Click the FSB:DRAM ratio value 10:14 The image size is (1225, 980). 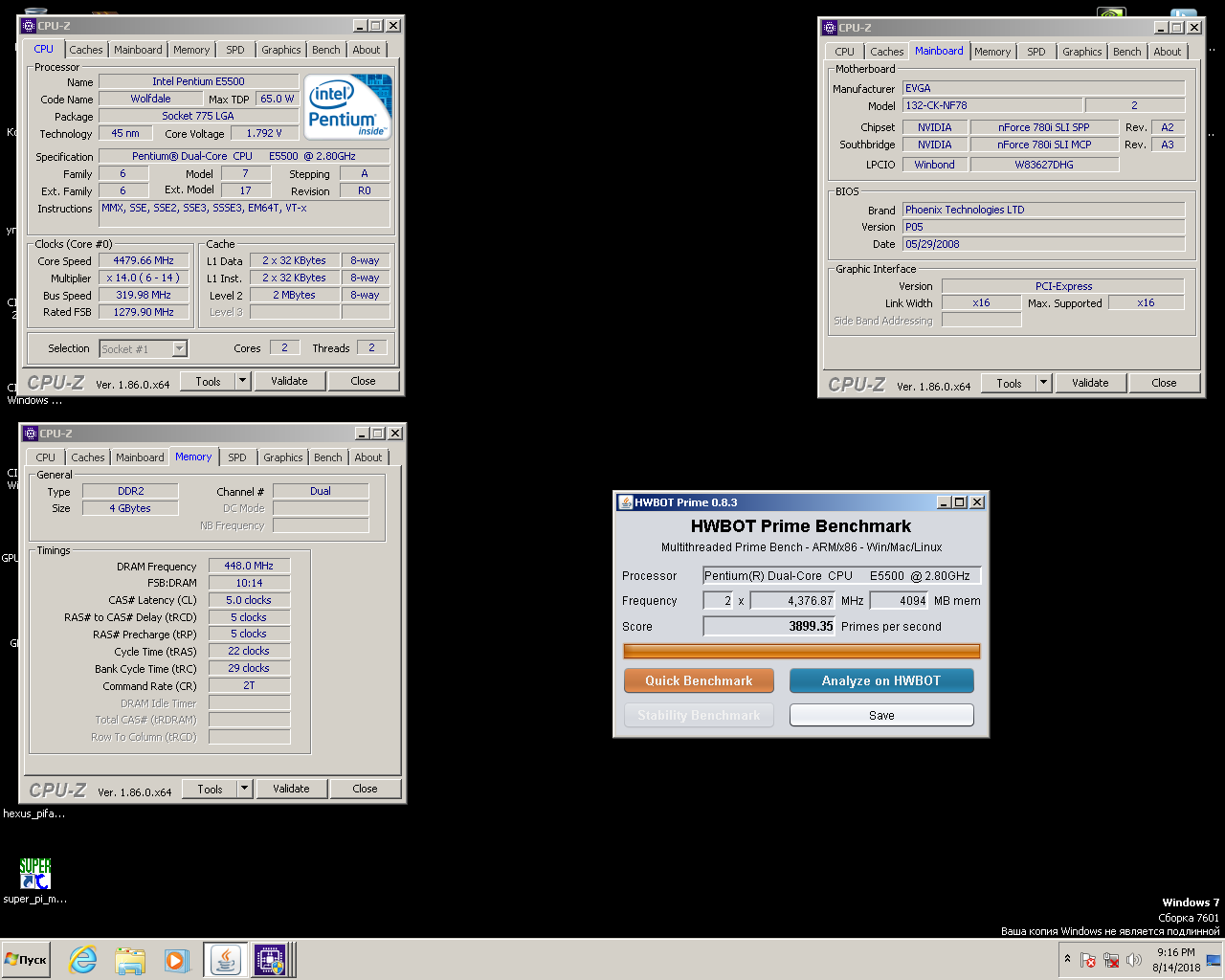(x=249, y=583)
